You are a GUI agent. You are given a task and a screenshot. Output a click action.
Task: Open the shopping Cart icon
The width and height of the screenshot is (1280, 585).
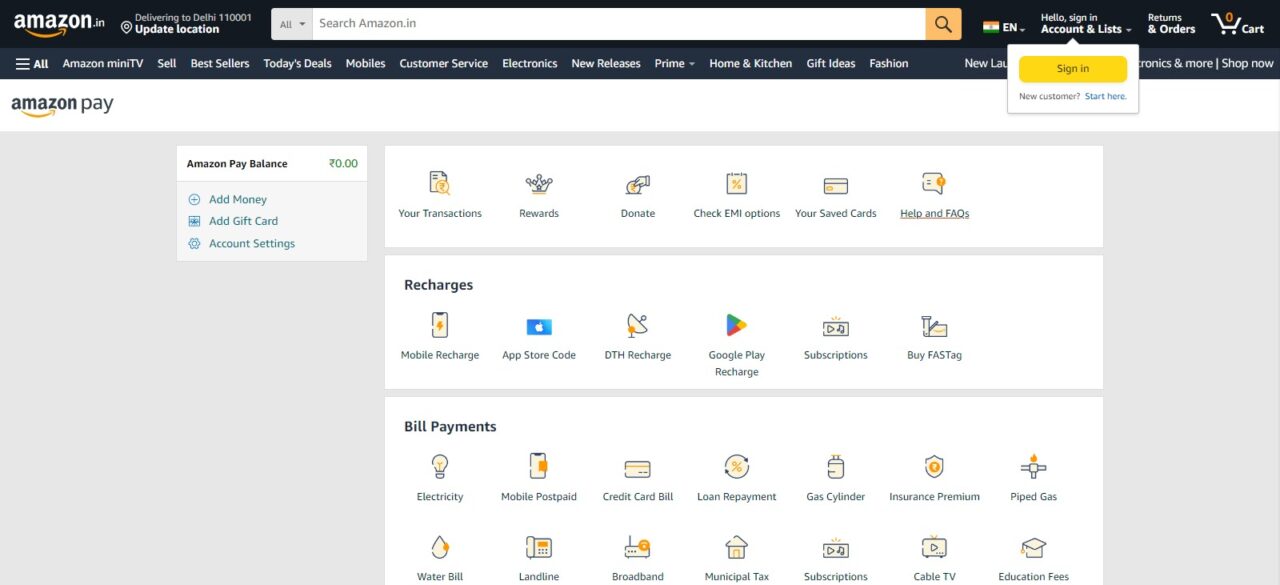point(1237,23)
